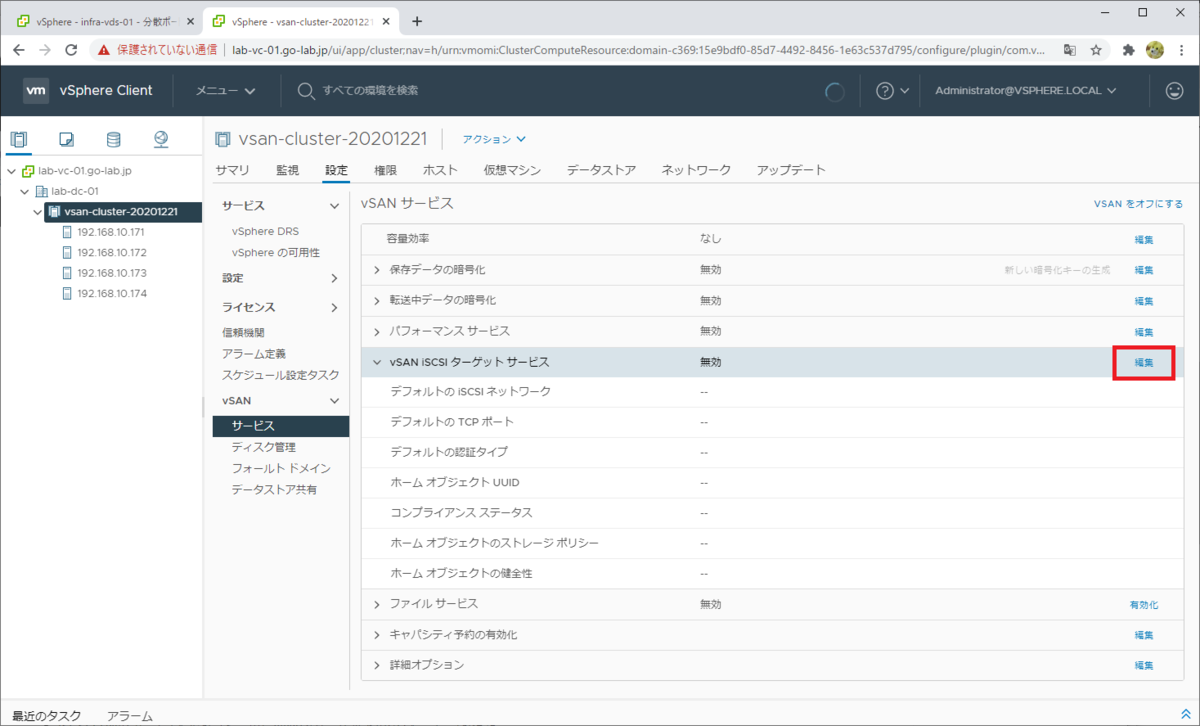The height and width of the screenshot is (726, 1200).
Task: Click the bookmark star icon
Action: coord(1096,49)
